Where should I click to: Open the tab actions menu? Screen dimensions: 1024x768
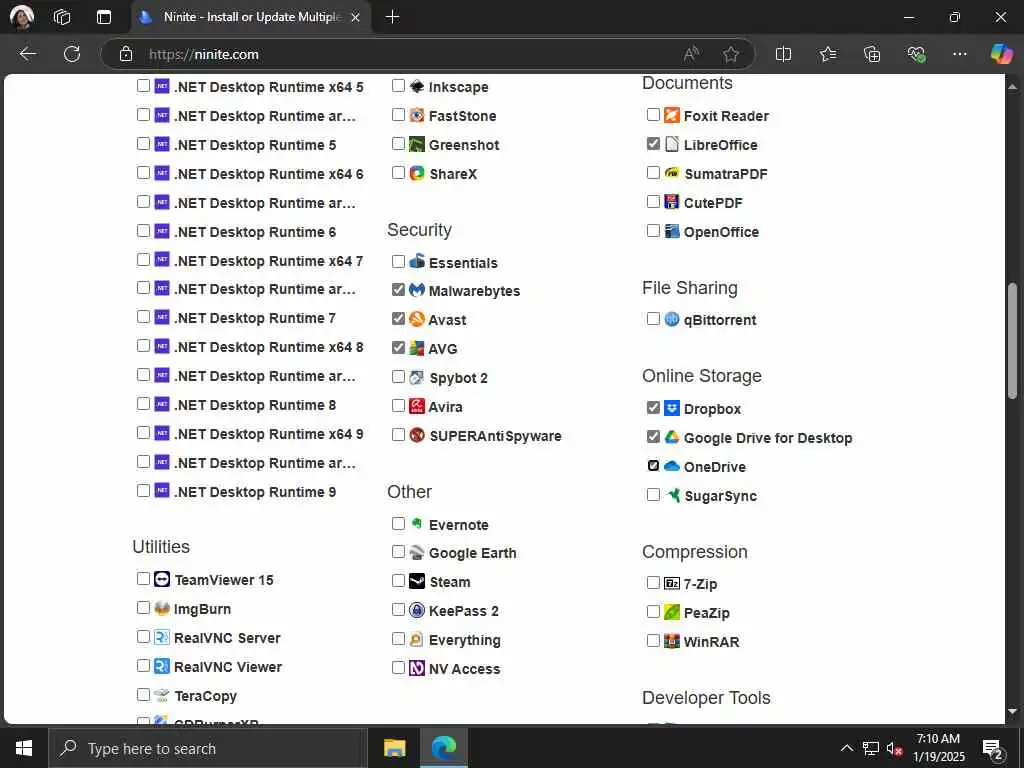click(104, 17)
